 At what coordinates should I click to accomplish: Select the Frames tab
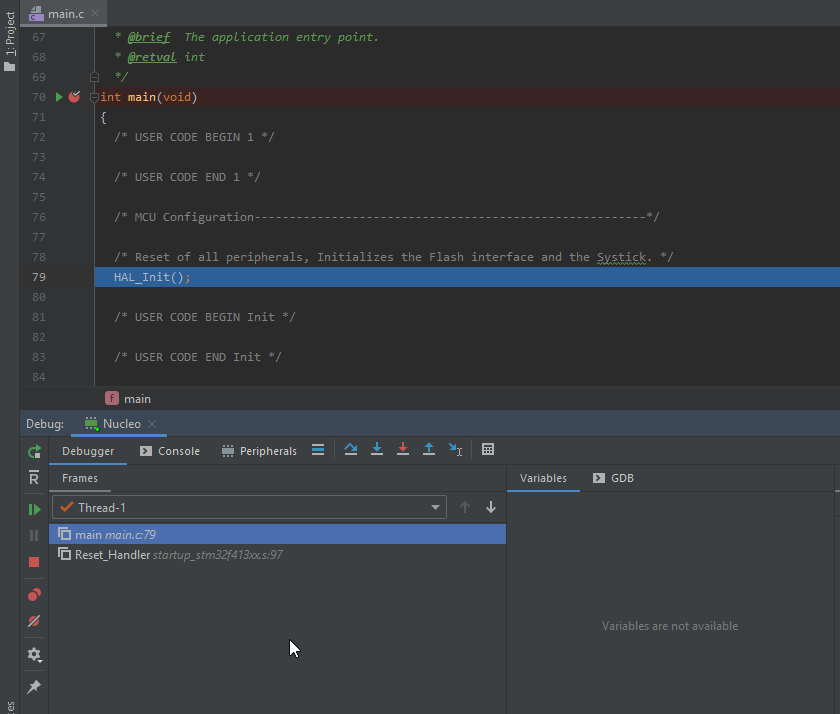80,478
